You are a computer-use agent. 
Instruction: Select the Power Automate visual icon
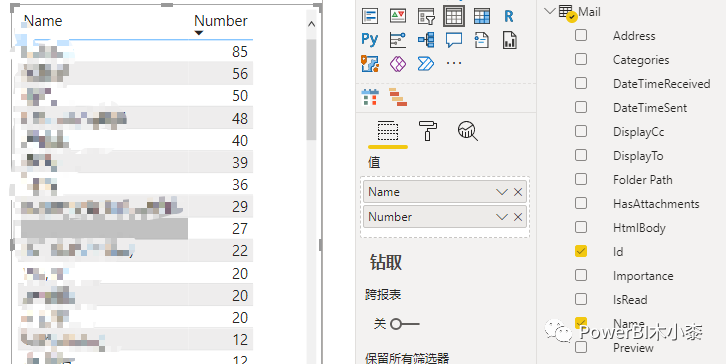coord(426,63)
